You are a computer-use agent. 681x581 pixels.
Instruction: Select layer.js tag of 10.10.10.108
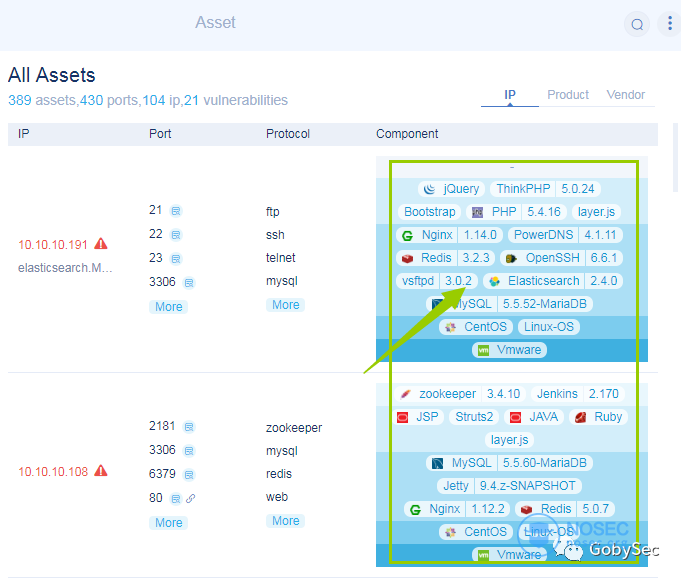coord(509,440)
